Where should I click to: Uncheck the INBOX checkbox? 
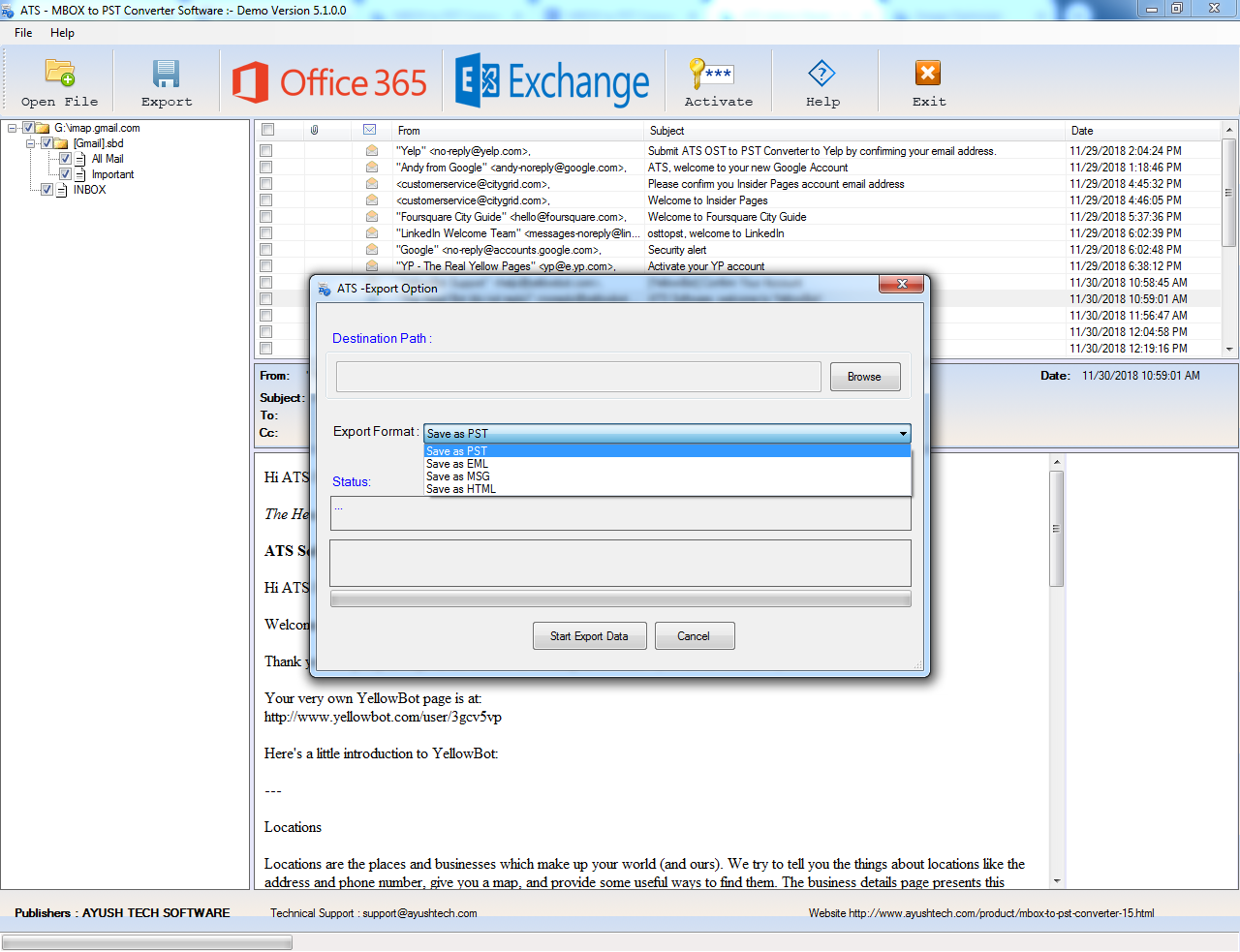(x=46, y=190)
